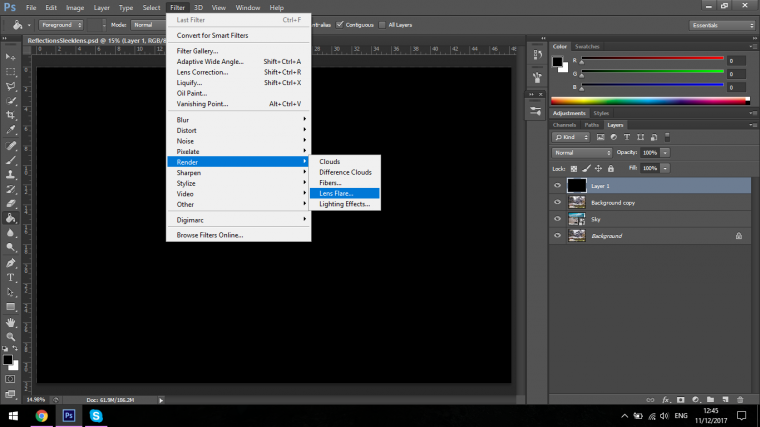Viewport: 760px width, 427px height.
Task: Click the color spectrum ramp
Action: [x=650, y=101]
